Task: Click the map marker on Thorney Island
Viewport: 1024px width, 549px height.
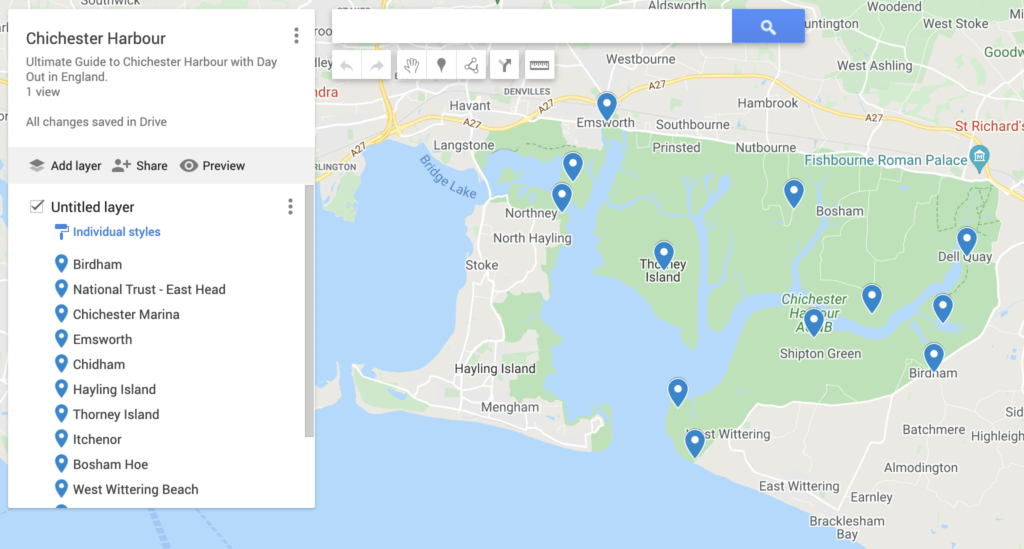Action: [x=664, y=255]
